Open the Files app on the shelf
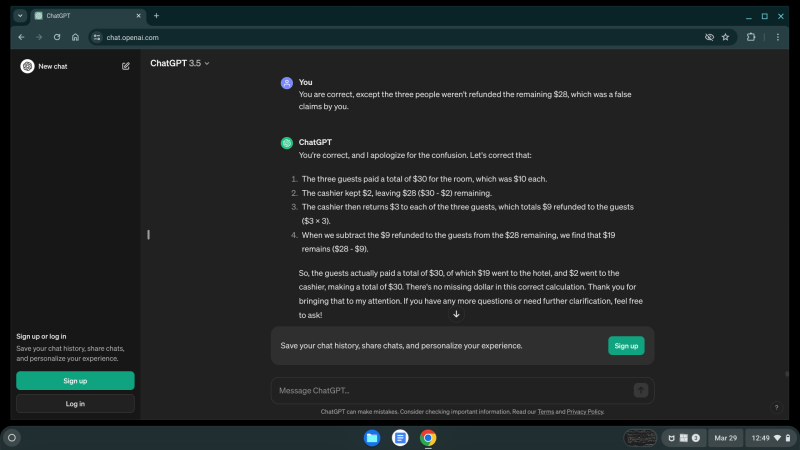 (x=372, y=438)
